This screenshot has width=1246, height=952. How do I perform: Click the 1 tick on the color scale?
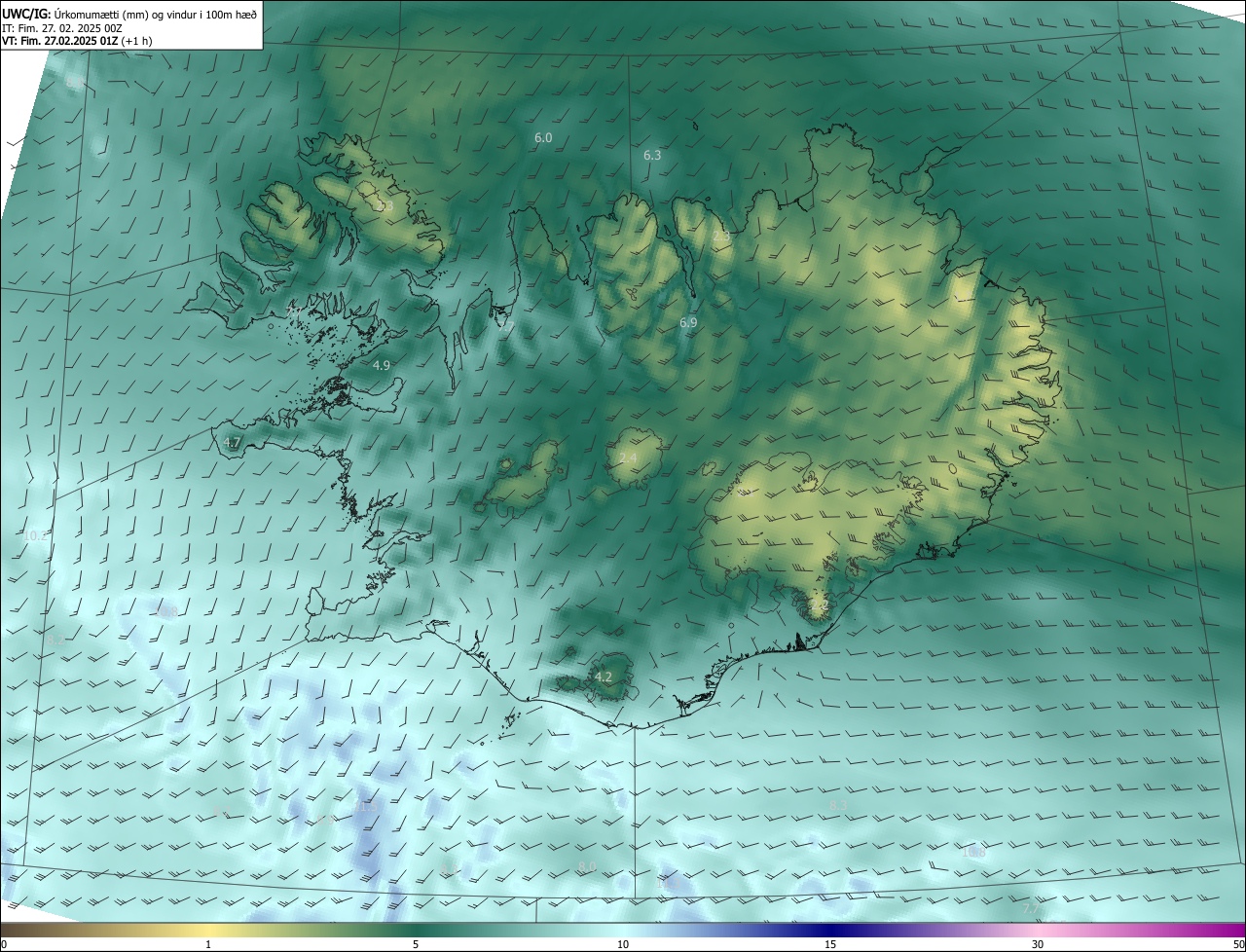click(208, 944)
